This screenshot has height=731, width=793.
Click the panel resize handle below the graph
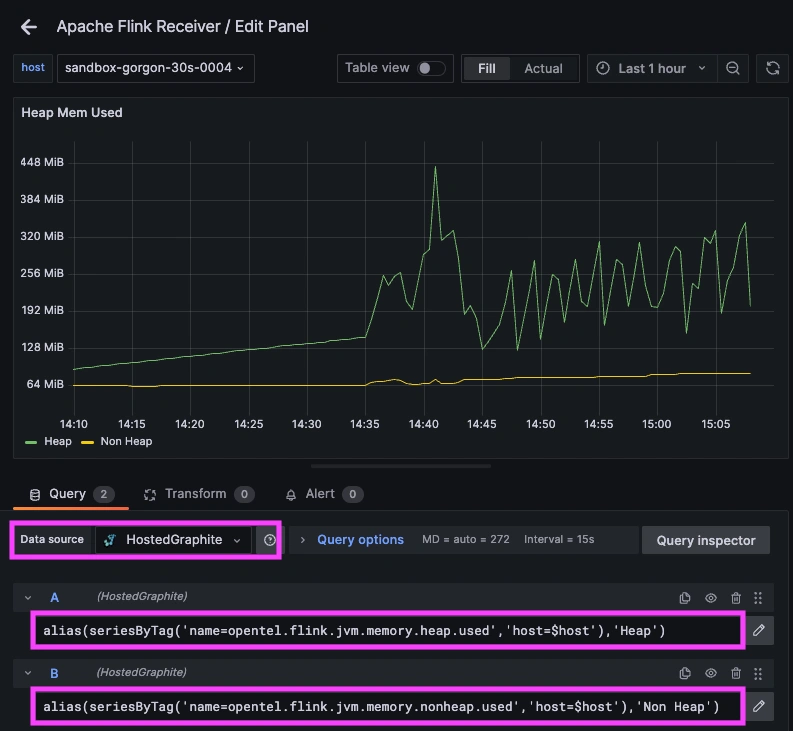(401, 466)
